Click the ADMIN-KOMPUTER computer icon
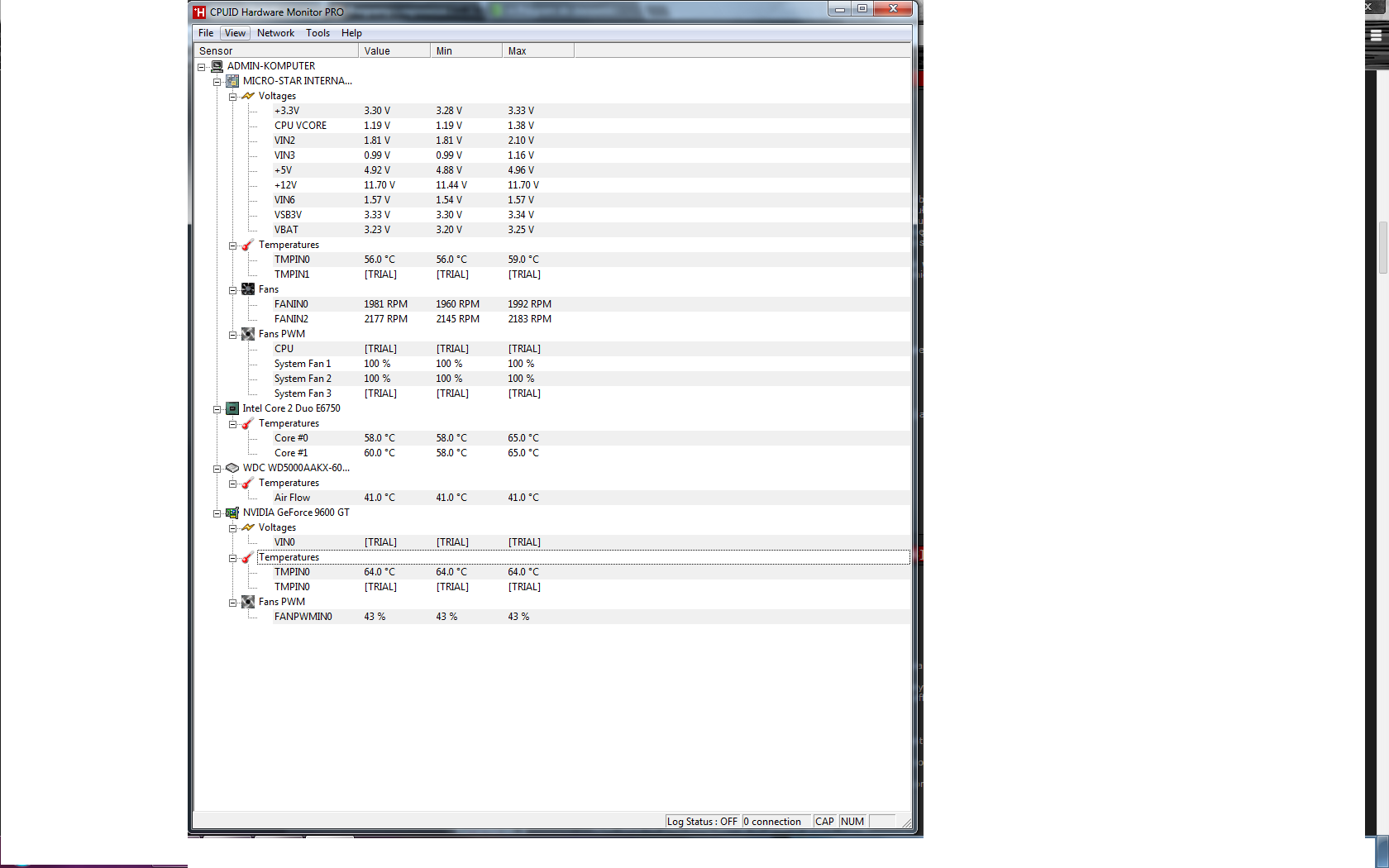The width and height of the screenshot is (1389, 868). pyautogui.click(x=217, y=66)
